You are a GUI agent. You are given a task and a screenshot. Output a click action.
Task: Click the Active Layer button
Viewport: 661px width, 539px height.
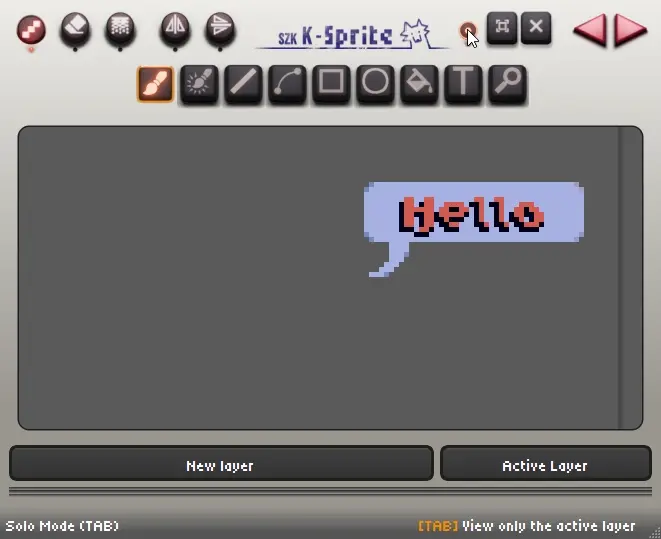(x=546, y=463)
